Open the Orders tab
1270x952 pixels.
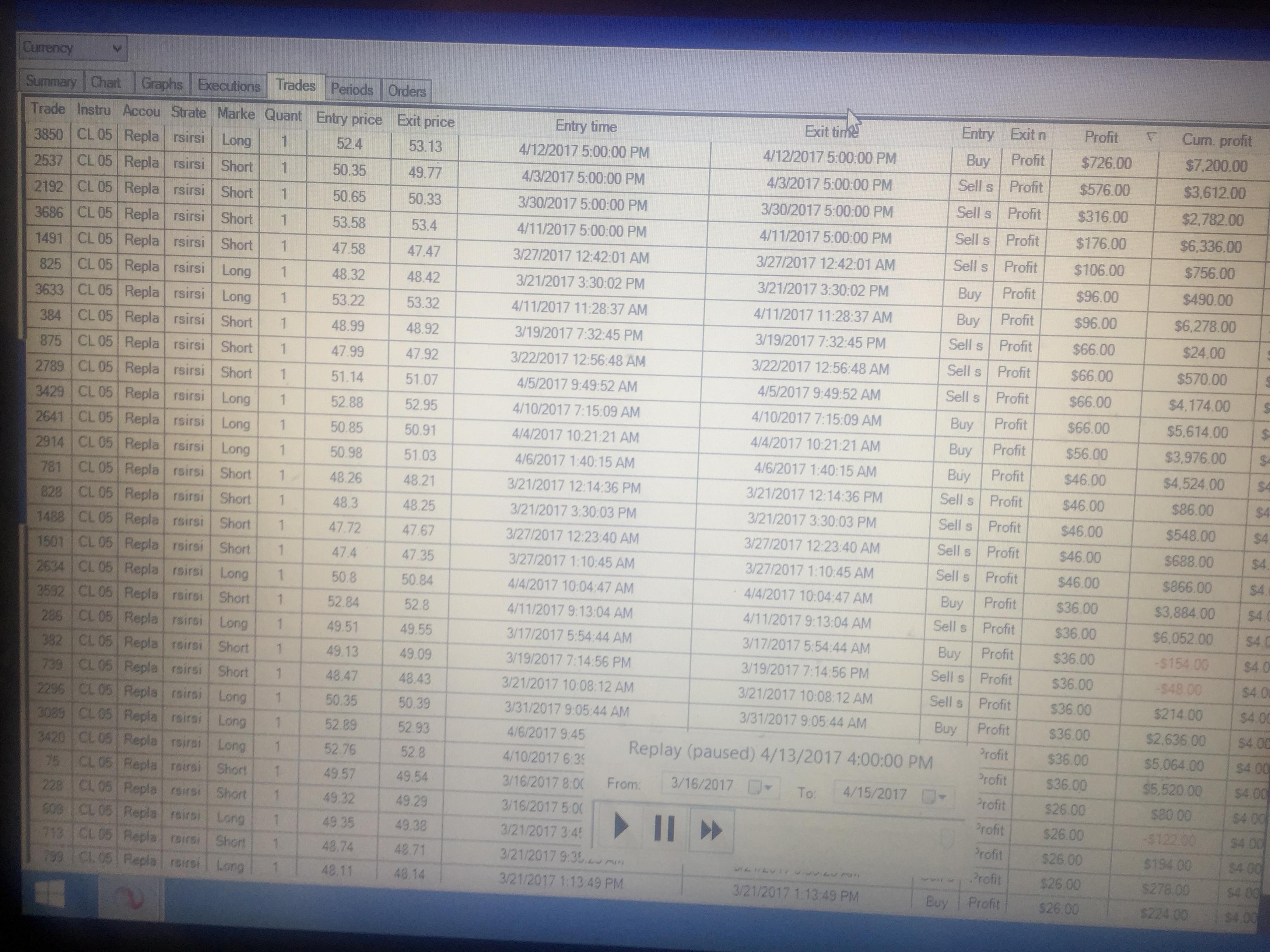406,91
